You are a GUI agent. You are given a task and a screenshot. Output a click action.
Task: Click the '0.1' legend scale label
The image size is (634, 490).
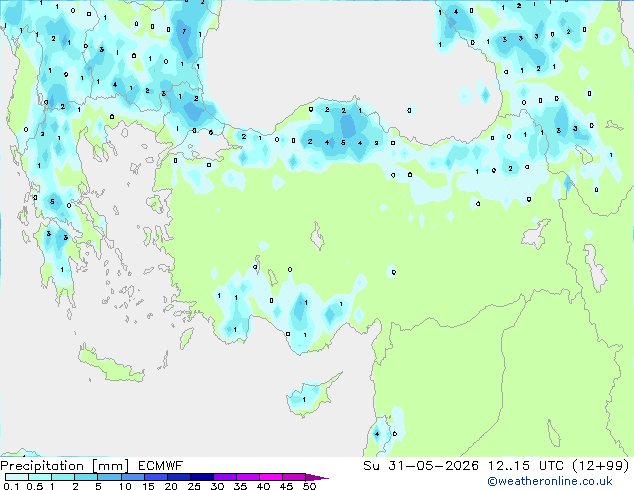(x=11, y=486)
